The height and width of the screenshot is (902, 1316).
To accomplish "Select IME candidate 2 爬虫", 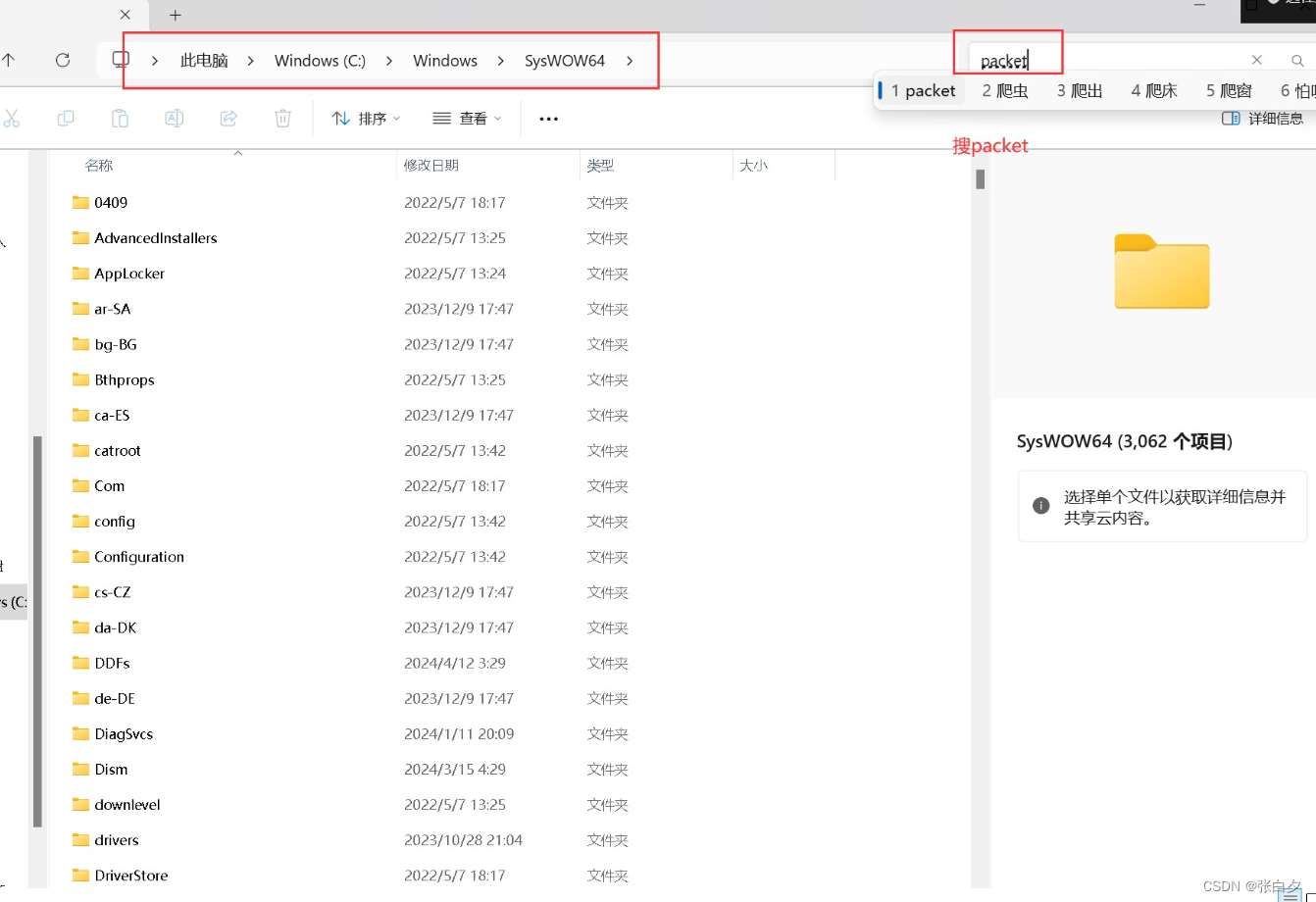I will point(1005,91).
